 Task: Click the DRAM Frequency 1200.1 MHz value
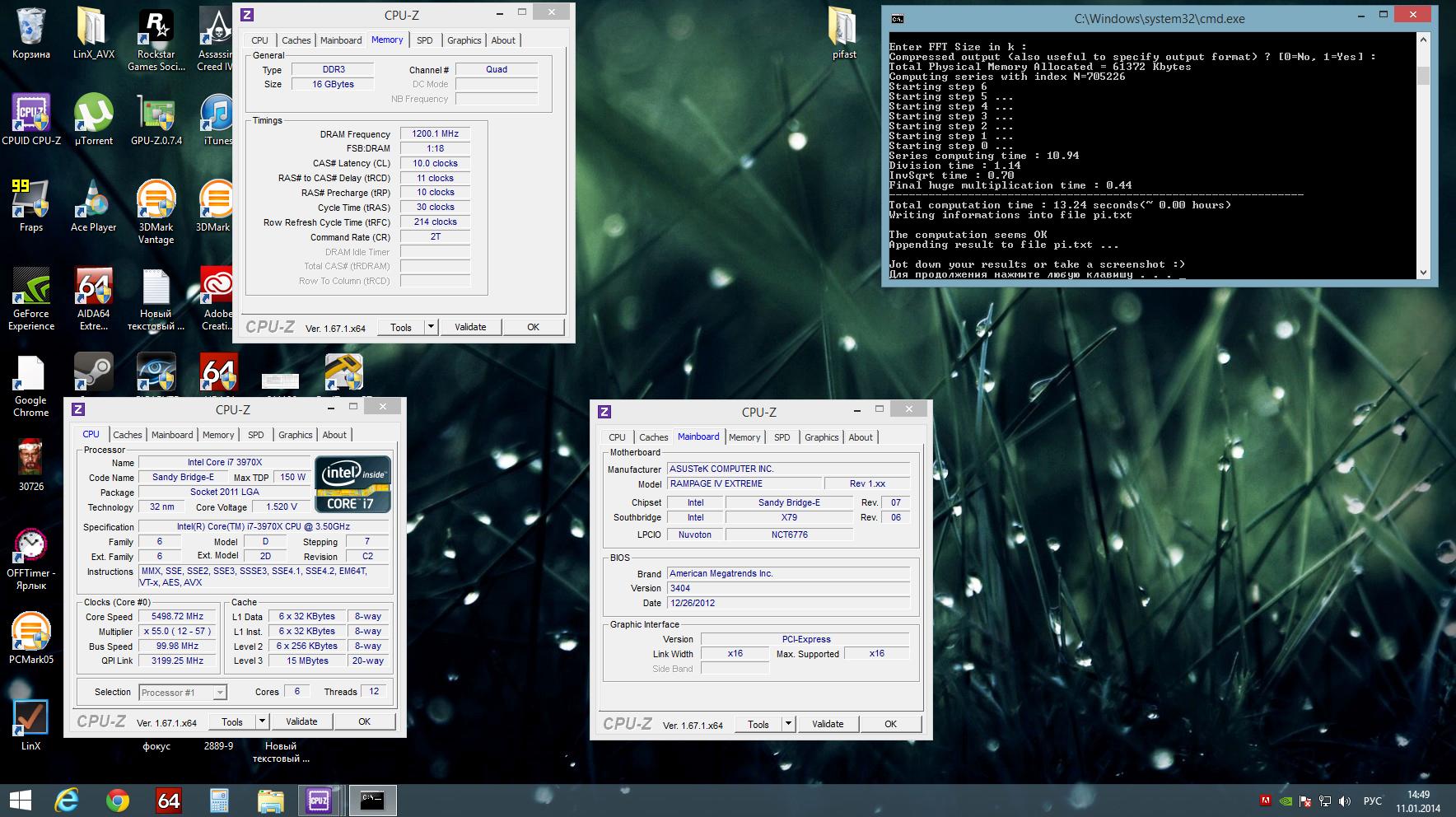[x=436, y=133]
